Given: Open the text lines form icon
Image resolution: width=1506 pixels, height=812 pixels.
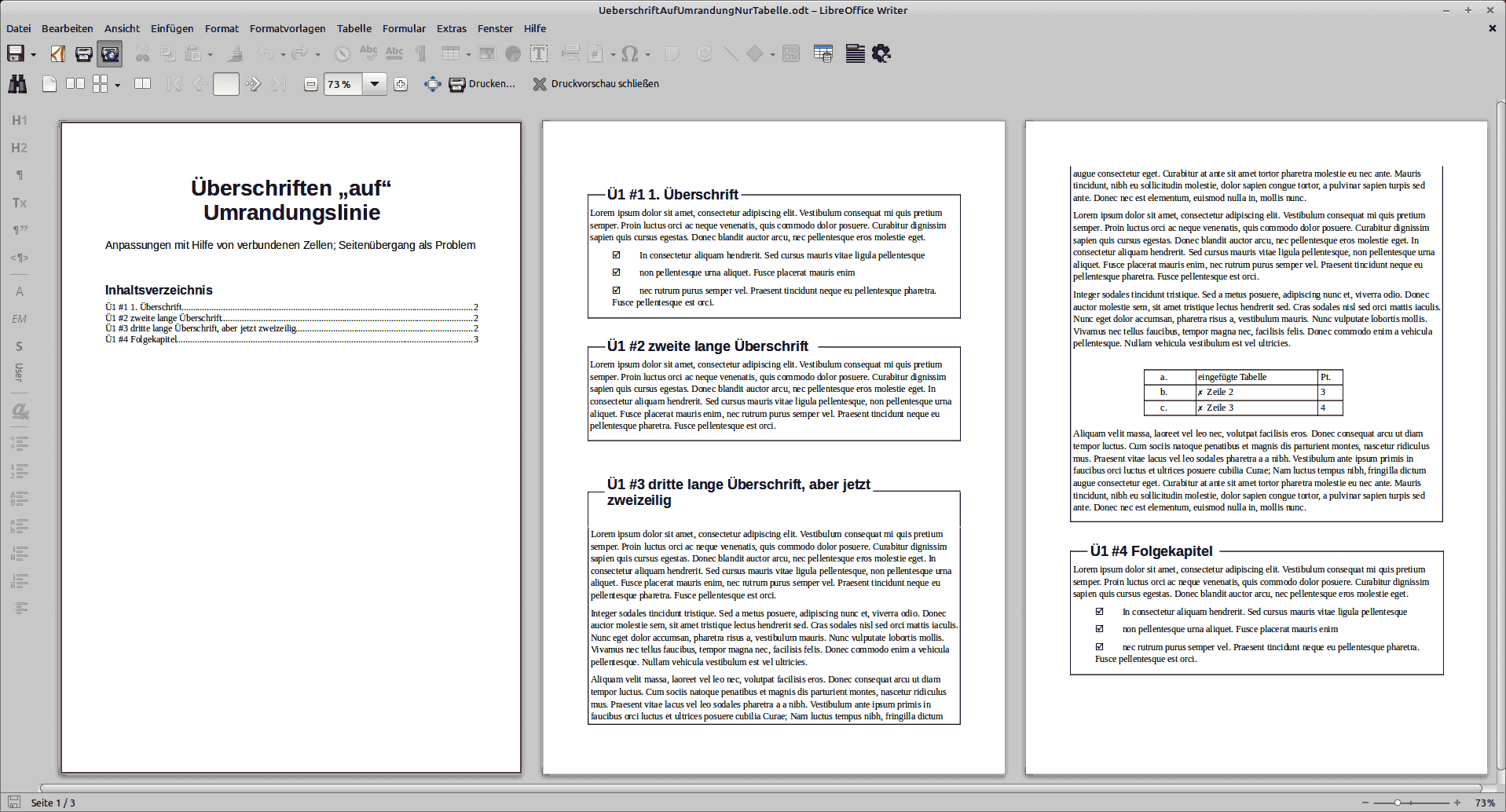Looking at the screenshot, I should (856, 53).
